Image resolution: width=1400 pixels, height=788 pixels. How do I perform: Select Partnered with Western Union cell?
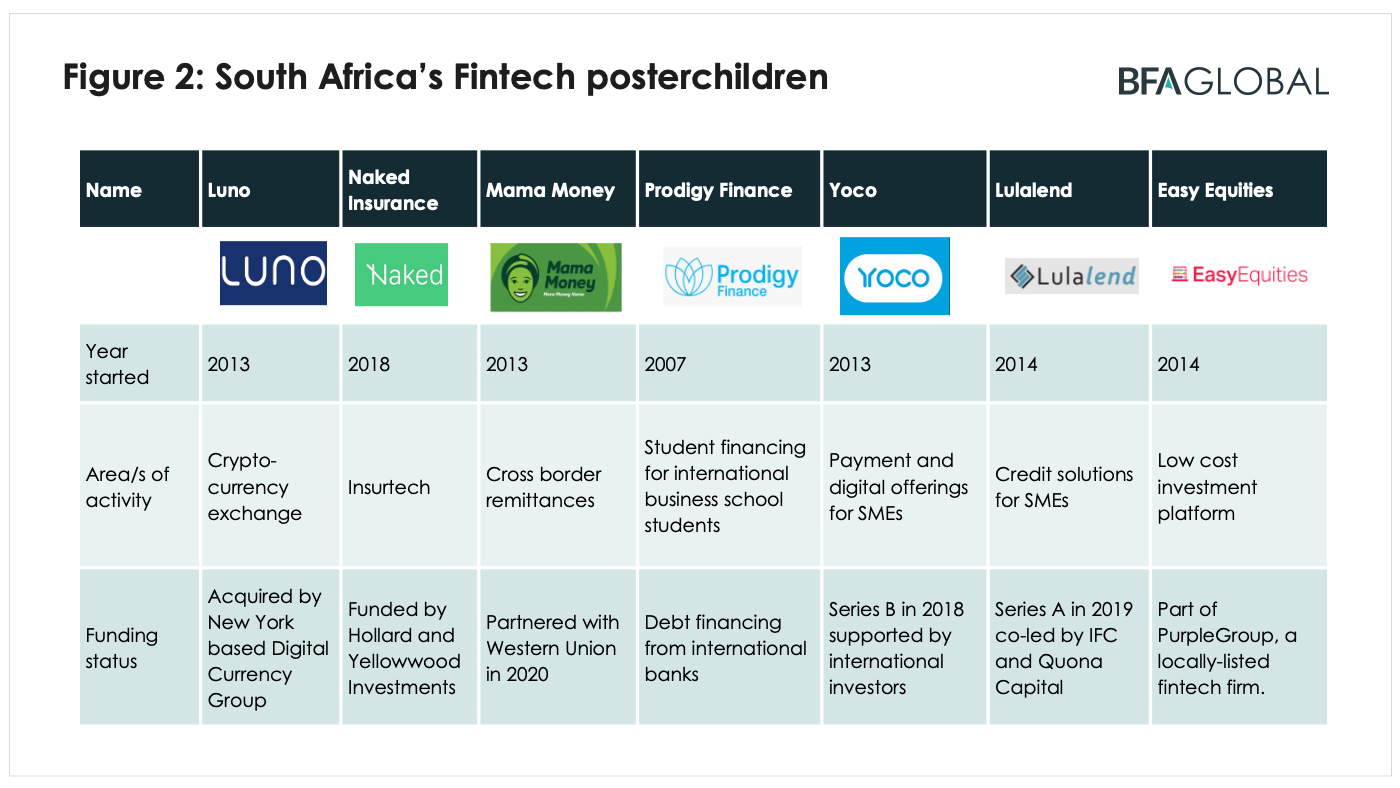point(557,648)
